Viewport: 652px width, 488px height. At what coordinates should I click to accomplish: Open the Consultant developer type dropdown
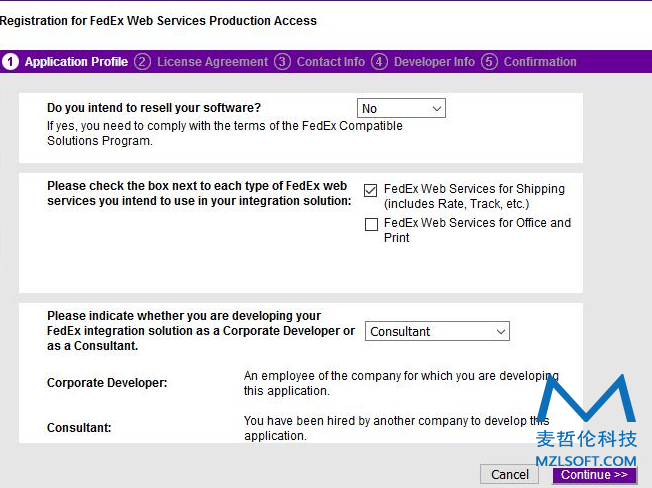(437, 331)
